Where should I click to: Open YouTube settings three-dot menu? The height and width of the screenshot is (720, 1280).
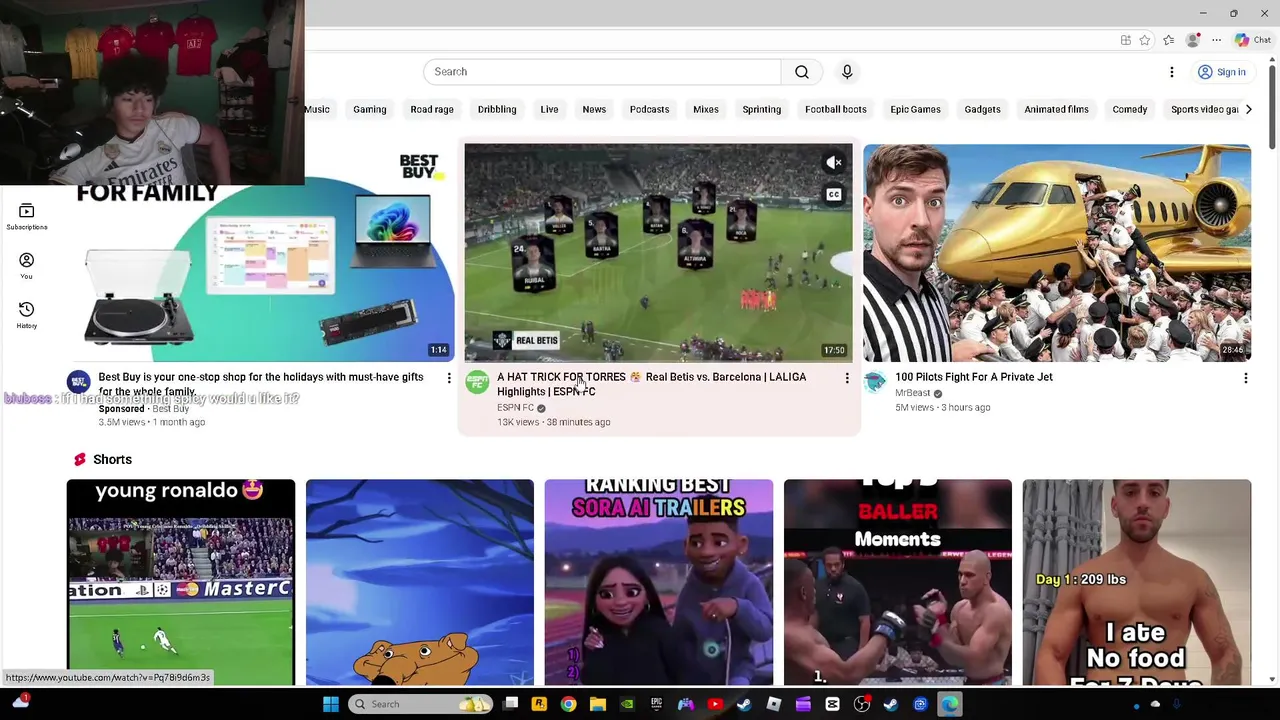coord(1172,72)
